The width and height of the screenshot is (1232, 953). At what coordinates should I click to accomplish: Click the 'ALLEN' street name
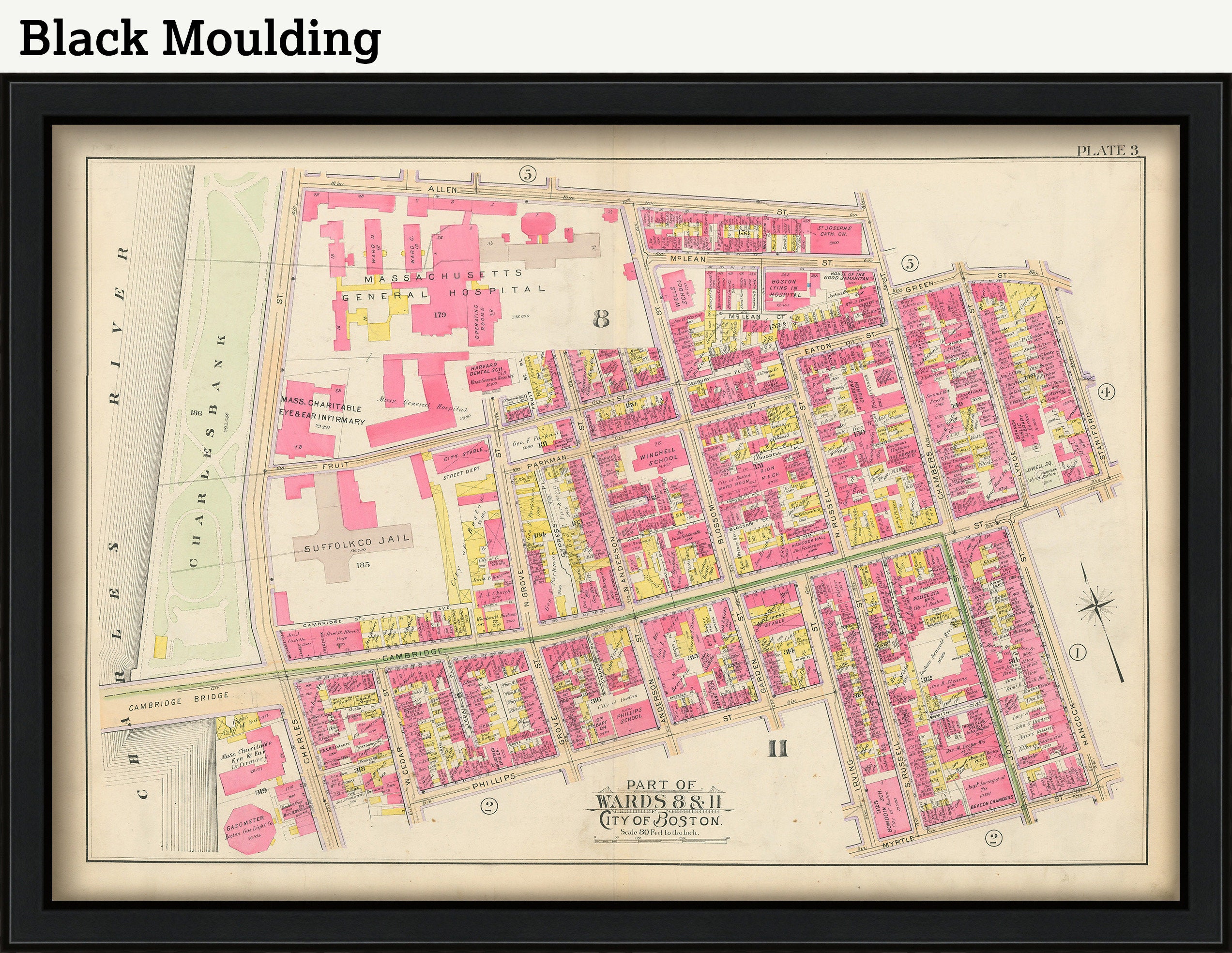click(x=442, y=189)
